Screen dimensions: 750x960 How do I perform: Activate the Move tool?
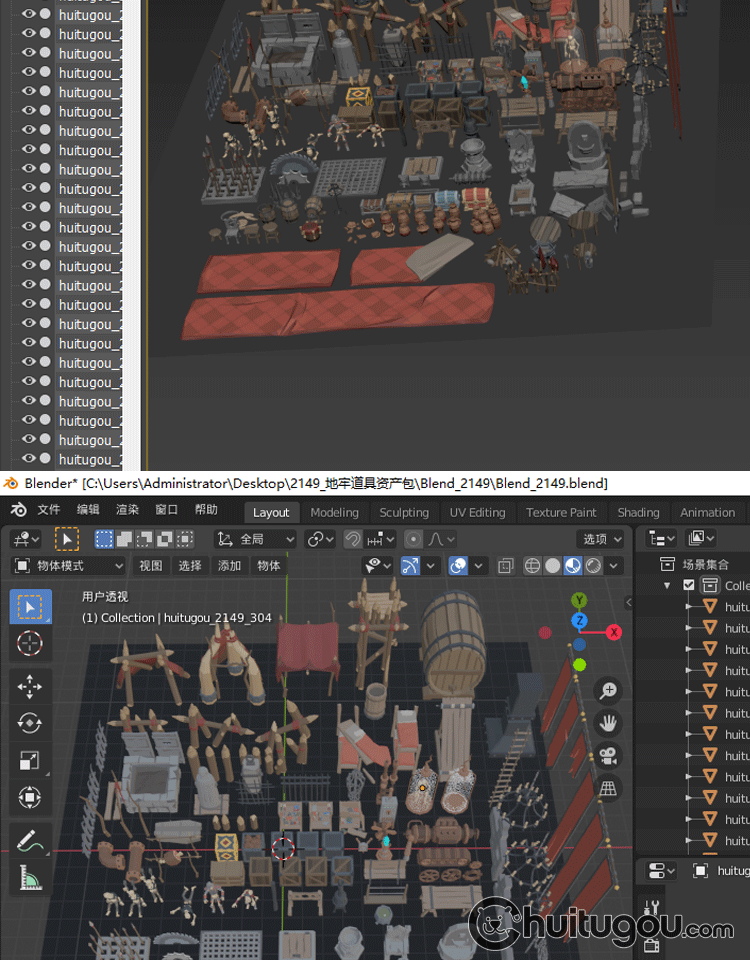30,686
